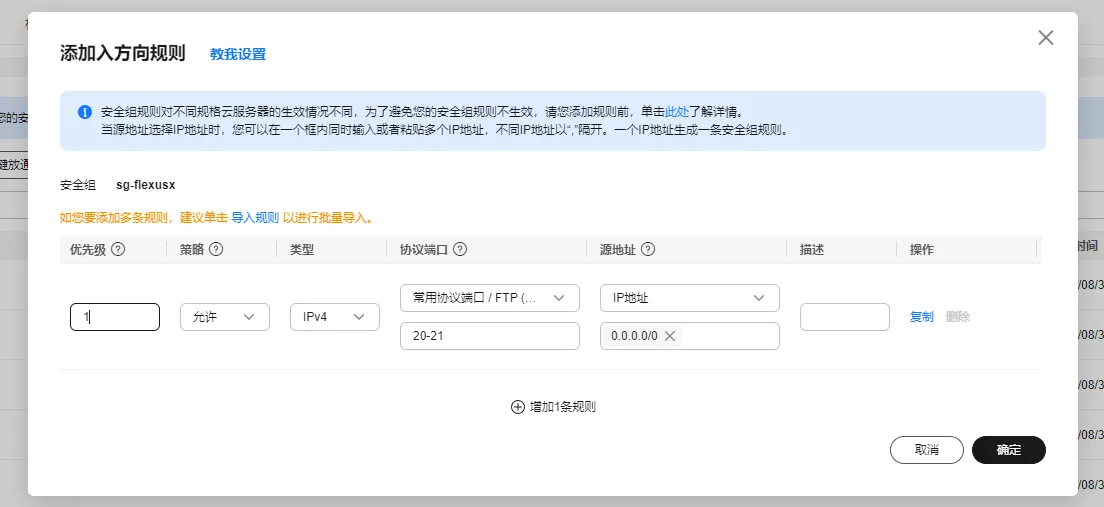Click the source address (源地址) help icon

point(648,250)
